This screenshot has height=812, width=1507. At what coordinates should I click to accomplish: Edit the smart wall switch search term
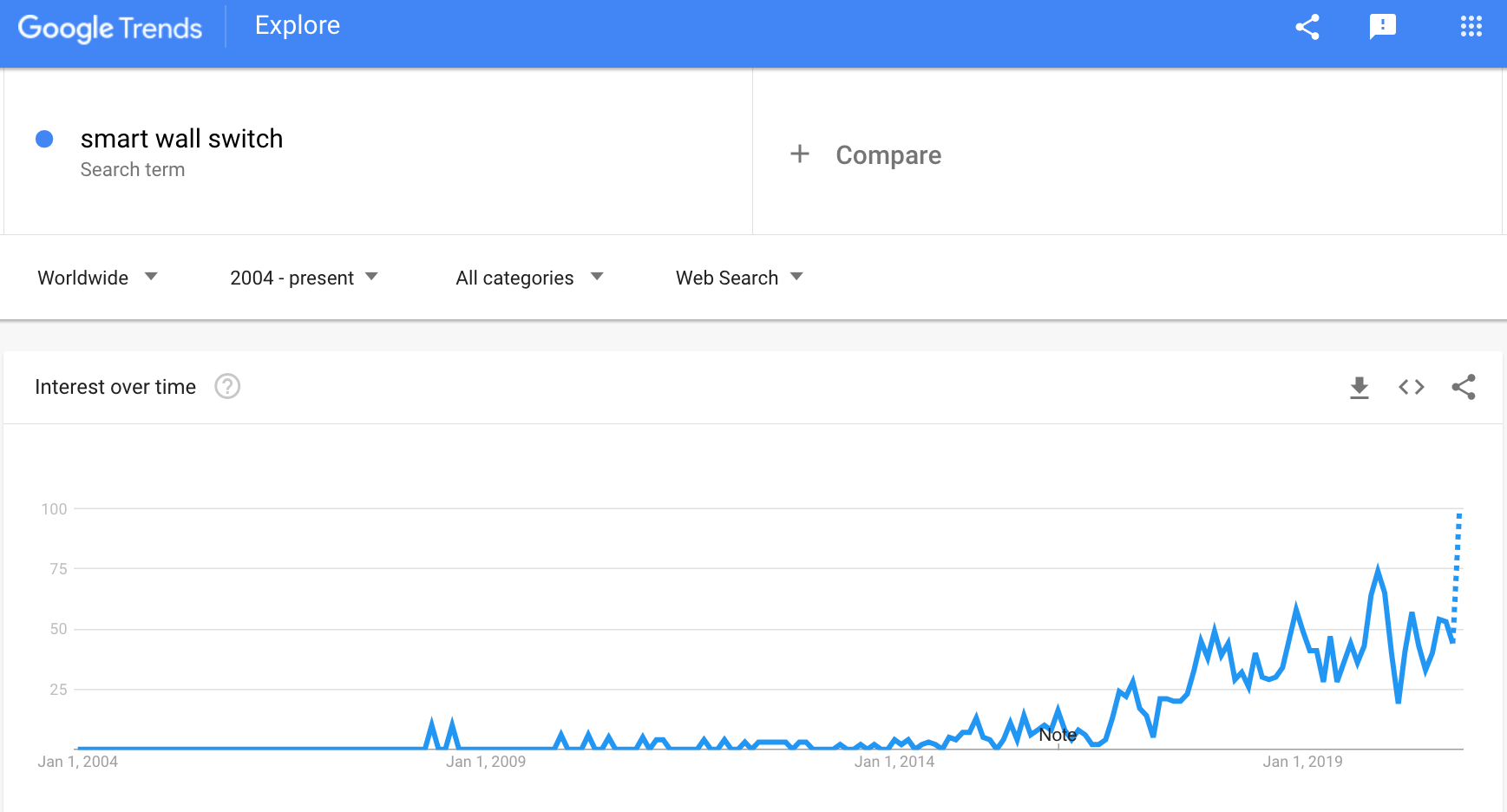coord(181,139)
